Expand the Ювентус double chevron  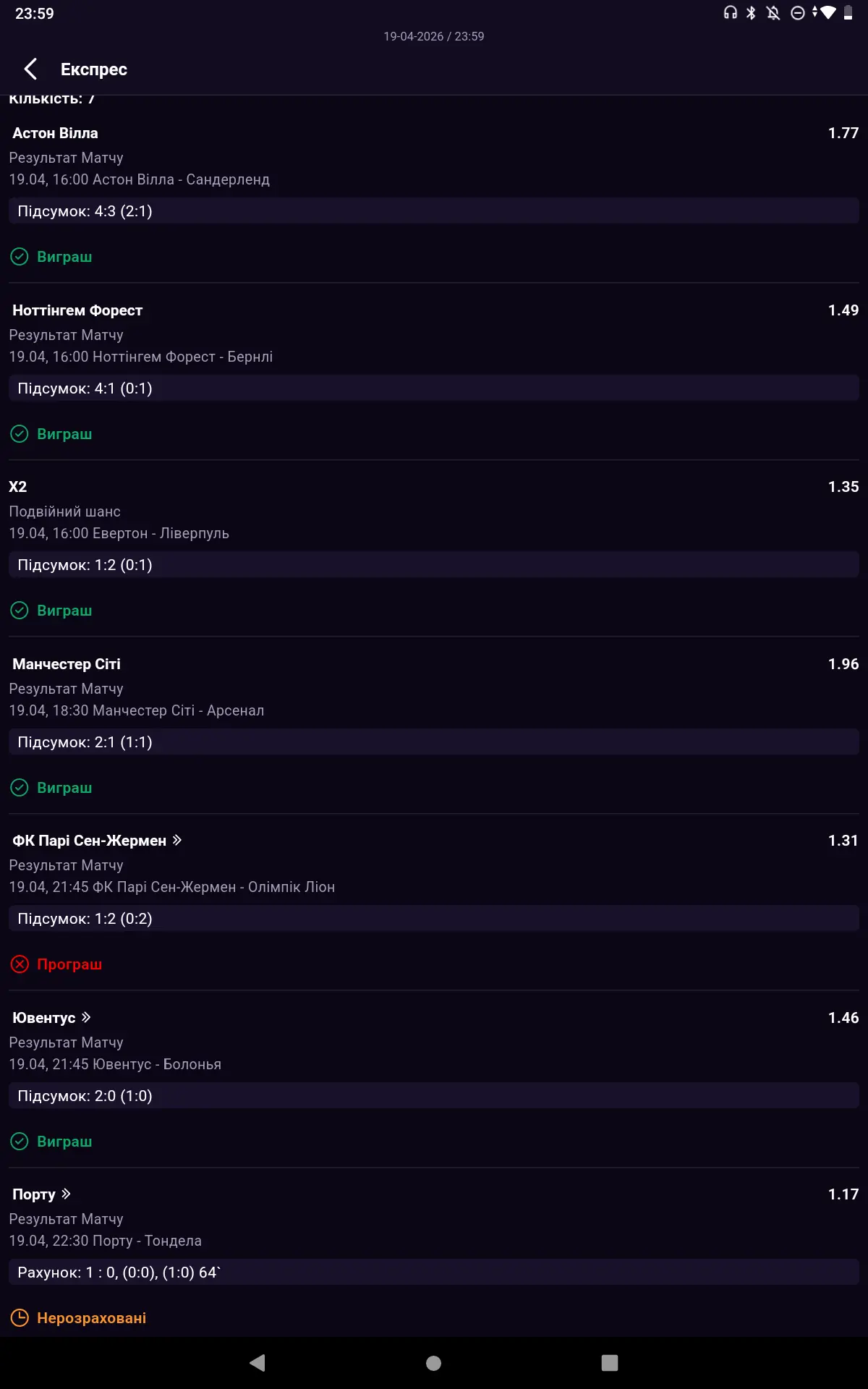coord(86,1017)
